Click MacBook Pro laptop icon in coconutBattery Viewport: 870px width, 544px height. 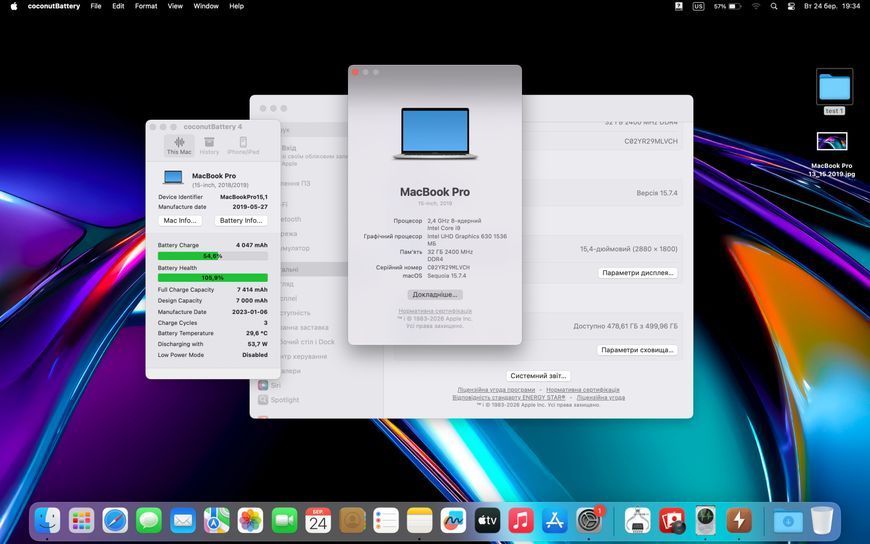(173, 178)
